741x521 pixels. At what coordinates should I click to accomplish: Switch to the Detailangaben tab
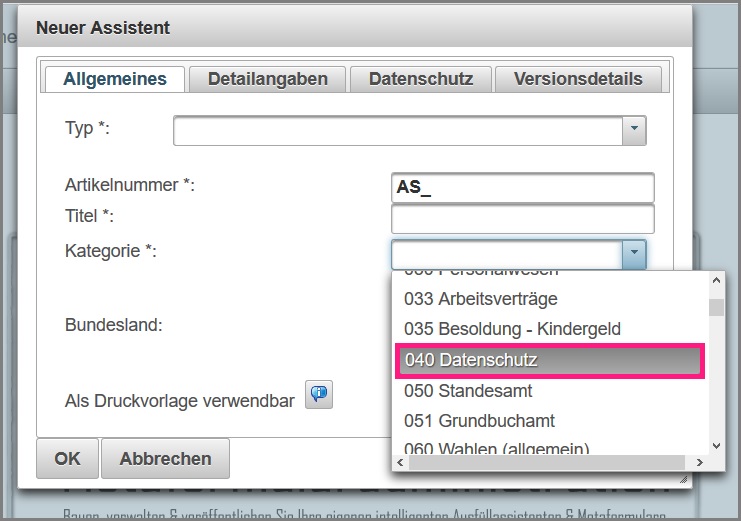267,79
